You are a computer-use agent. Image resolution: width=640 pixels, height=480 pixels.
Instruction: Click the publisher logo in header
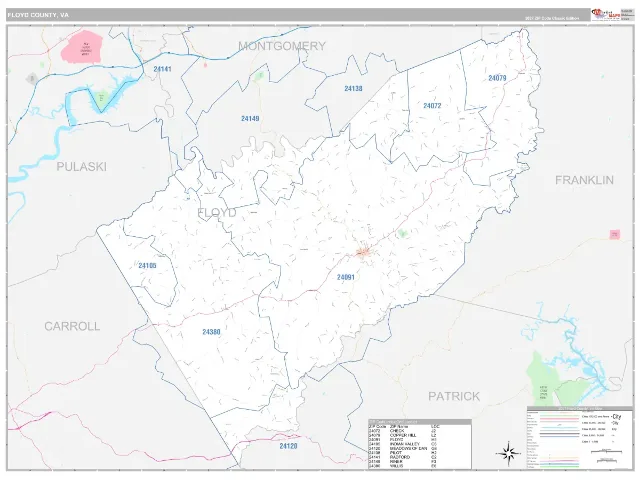pos(606,15)
